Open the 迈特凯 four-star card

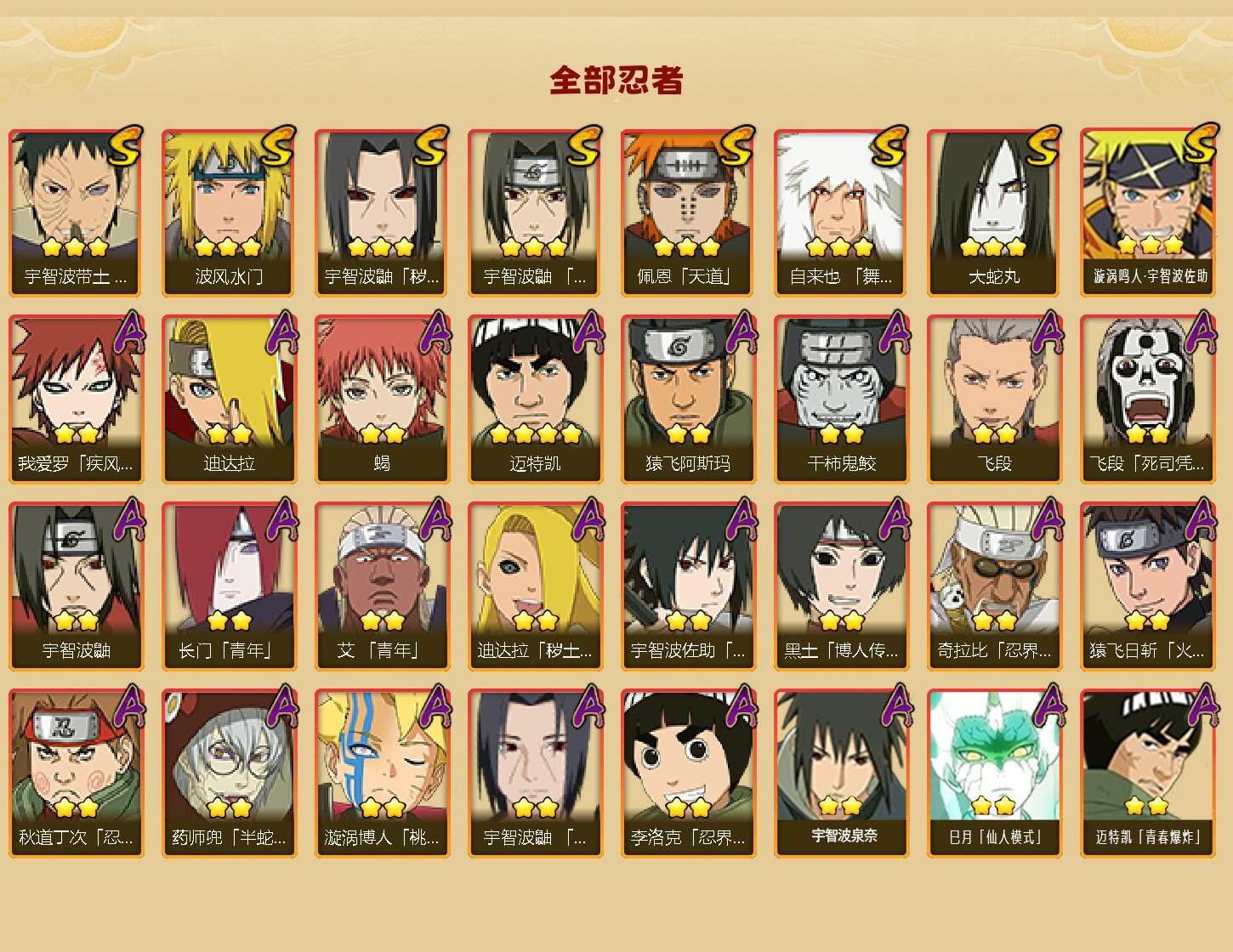[x=535, y=399]
